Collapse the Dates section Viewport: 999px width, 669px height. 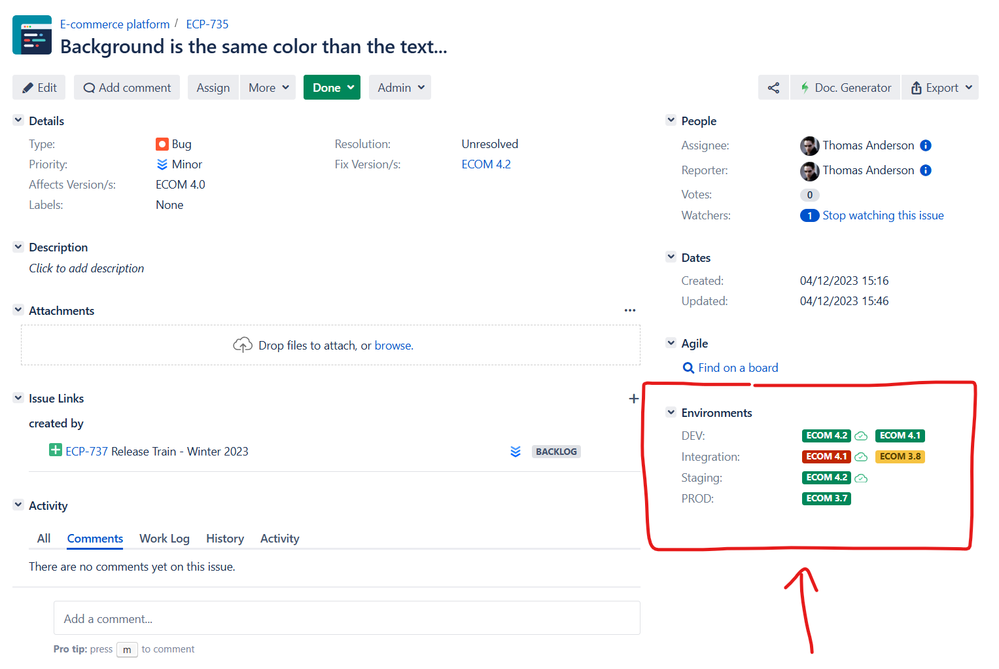[670, 257]
